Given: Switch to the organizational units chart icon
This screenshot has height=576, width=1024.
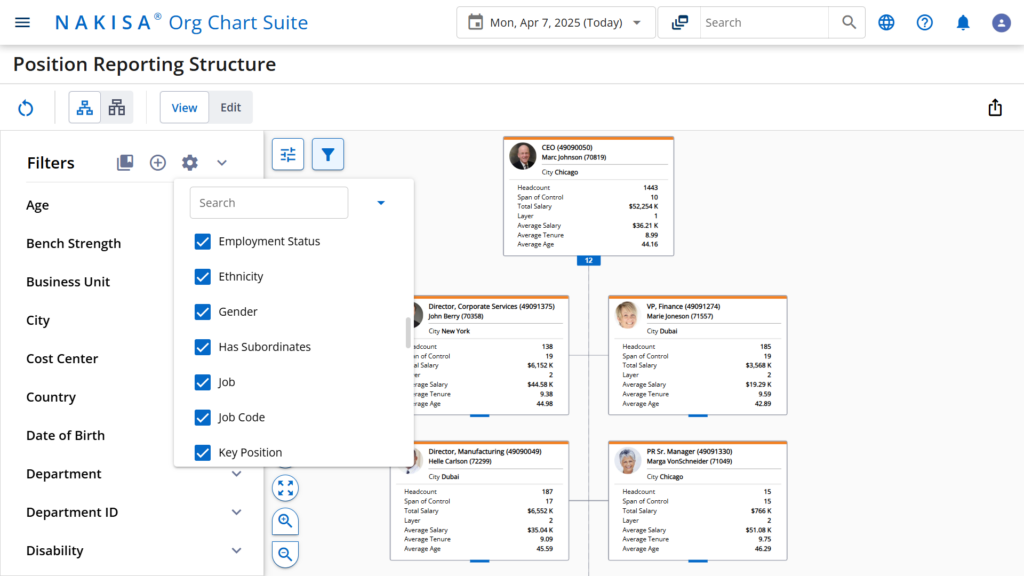Looking at the screenshot, I should pos(116,107).
